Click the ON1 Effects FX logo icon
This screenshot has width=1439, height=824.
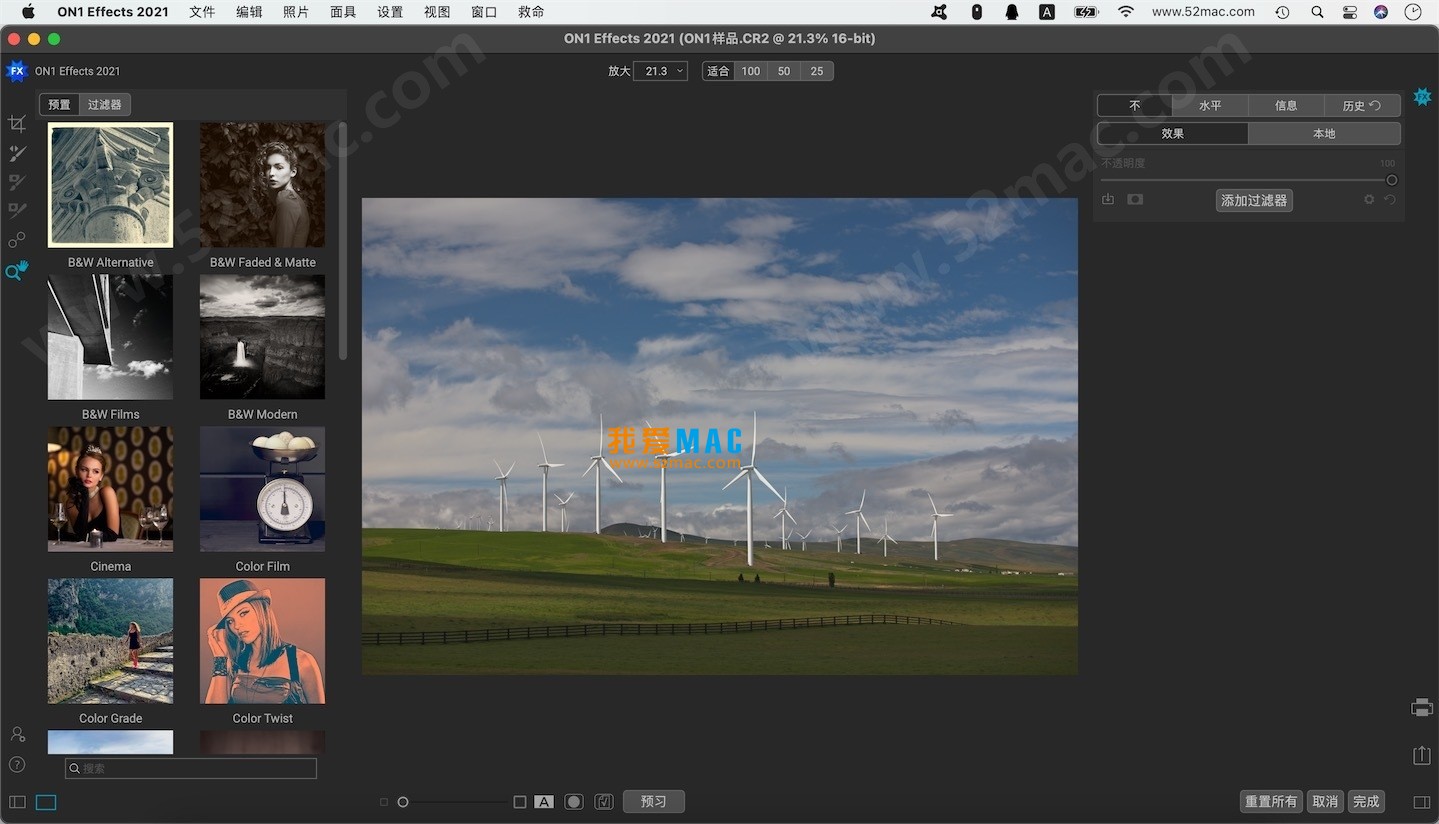[x=16, y=71]
